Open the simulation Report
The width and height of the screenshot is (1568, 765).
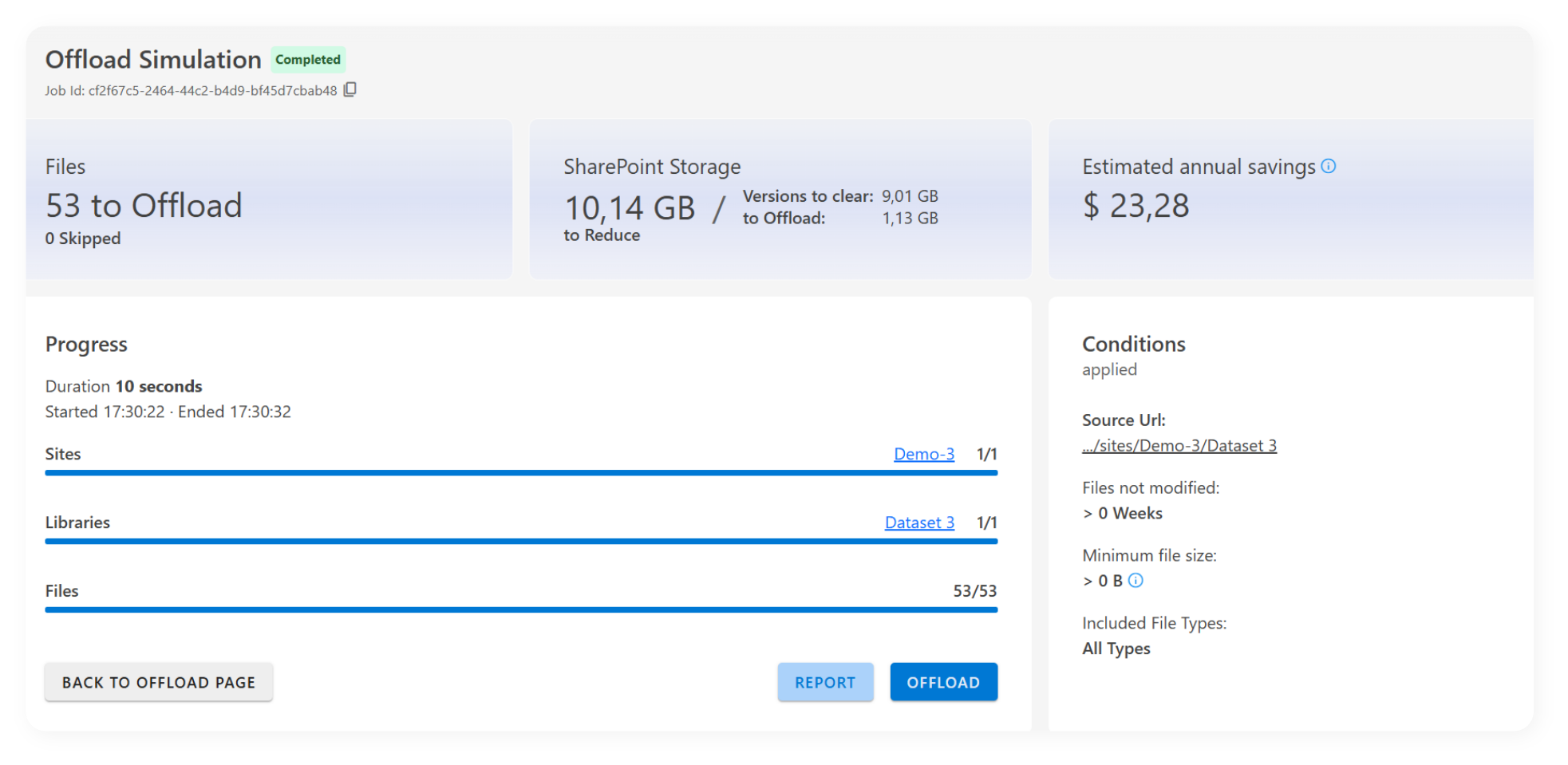[825, 682]
